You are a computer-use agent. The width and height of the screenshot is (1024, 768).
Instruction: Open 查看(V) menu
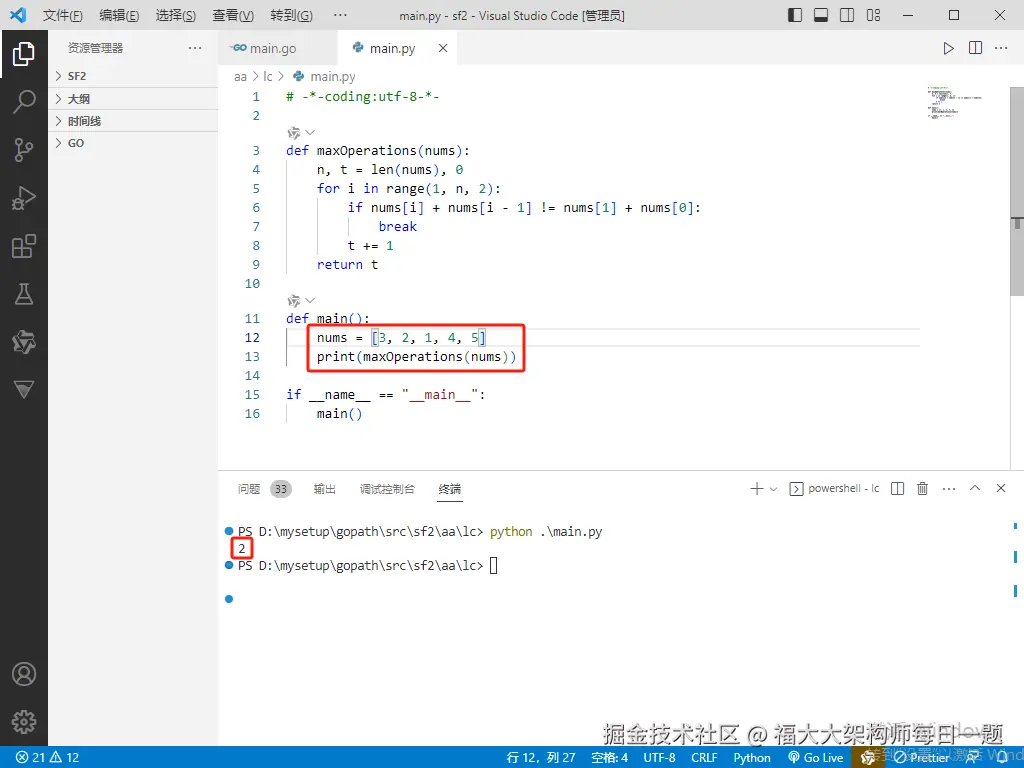tap(233, 15)
